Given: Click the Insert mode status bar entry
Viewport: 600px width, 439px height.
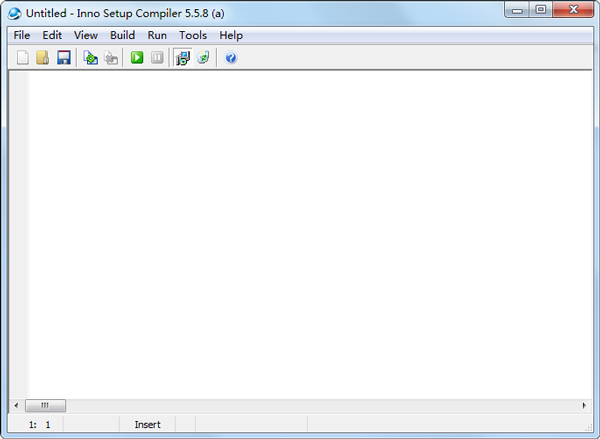Looking at the screenshot, I should [x=147, y=424].
